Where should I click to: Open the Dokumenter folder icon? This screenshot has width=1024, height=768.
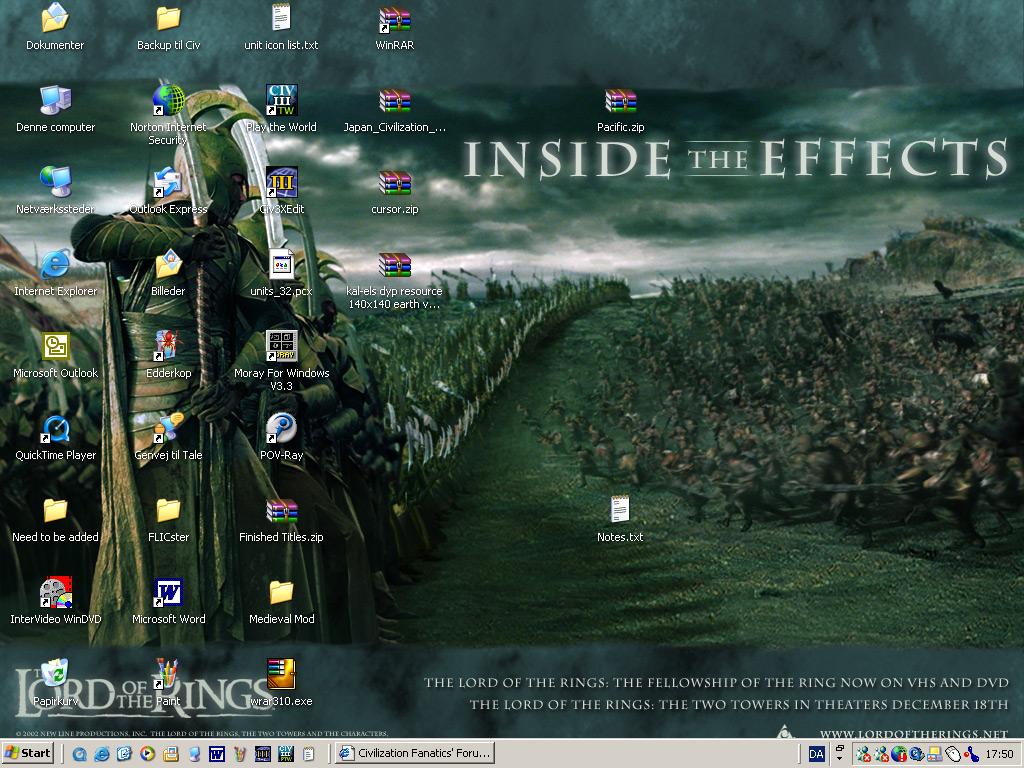(55, 18)
